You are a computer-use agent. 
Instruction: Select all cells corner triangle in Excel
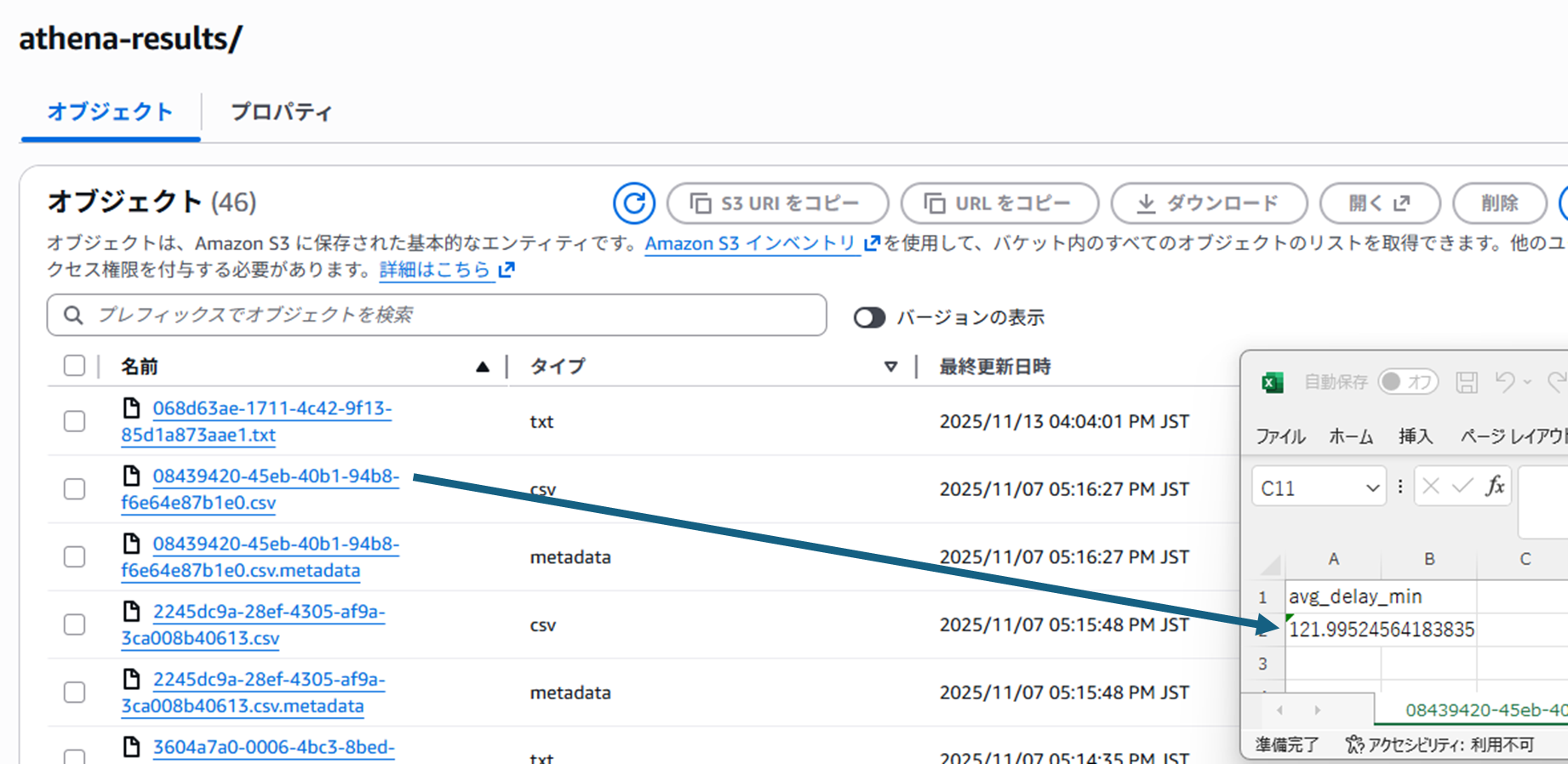pyautogui.click(x=1270, y=563)
